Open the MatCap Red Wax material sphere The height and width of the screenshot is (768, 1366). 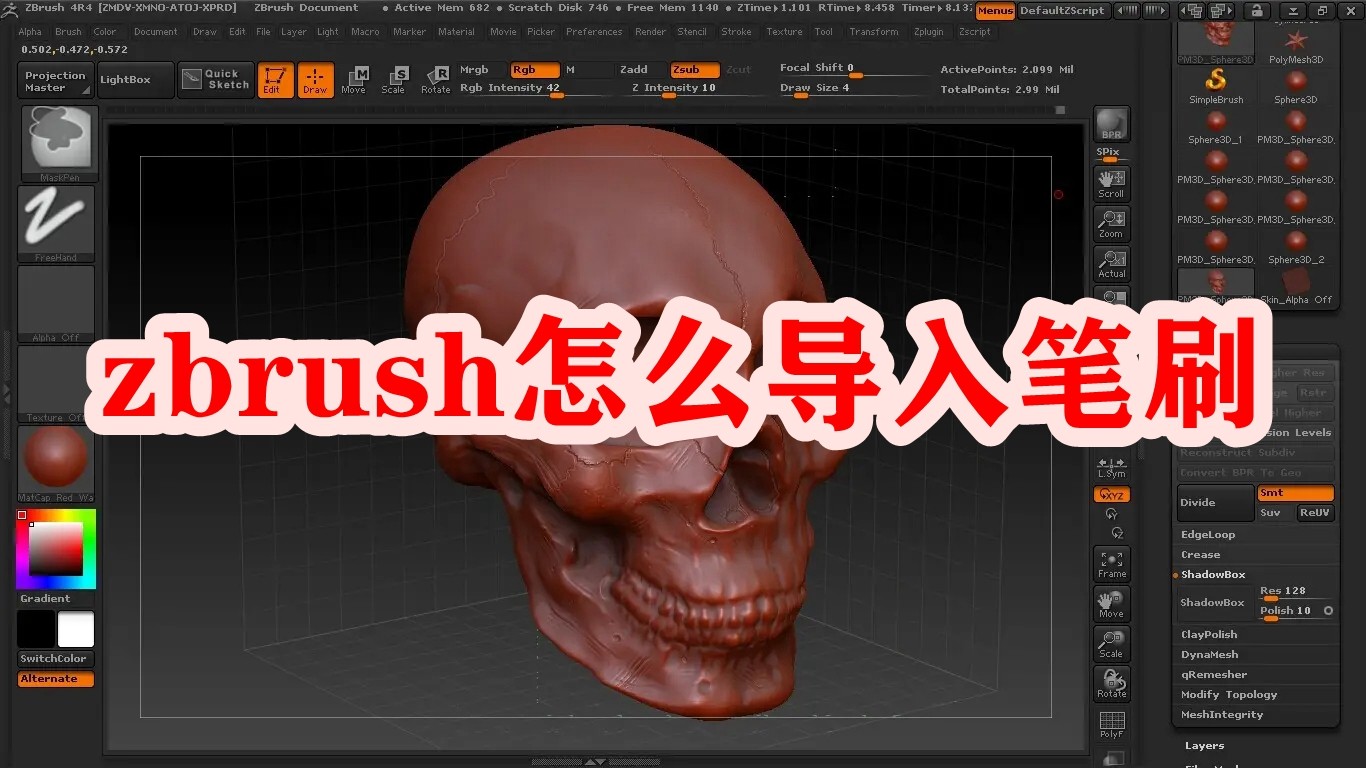[x=56, y=464]
